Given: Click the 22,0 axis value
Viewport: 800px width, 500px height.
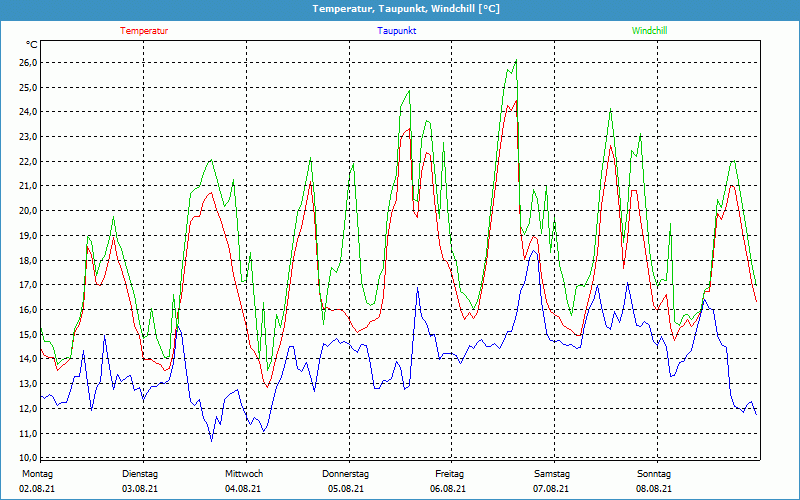Looking at the screenshot, I should point(28,161).
